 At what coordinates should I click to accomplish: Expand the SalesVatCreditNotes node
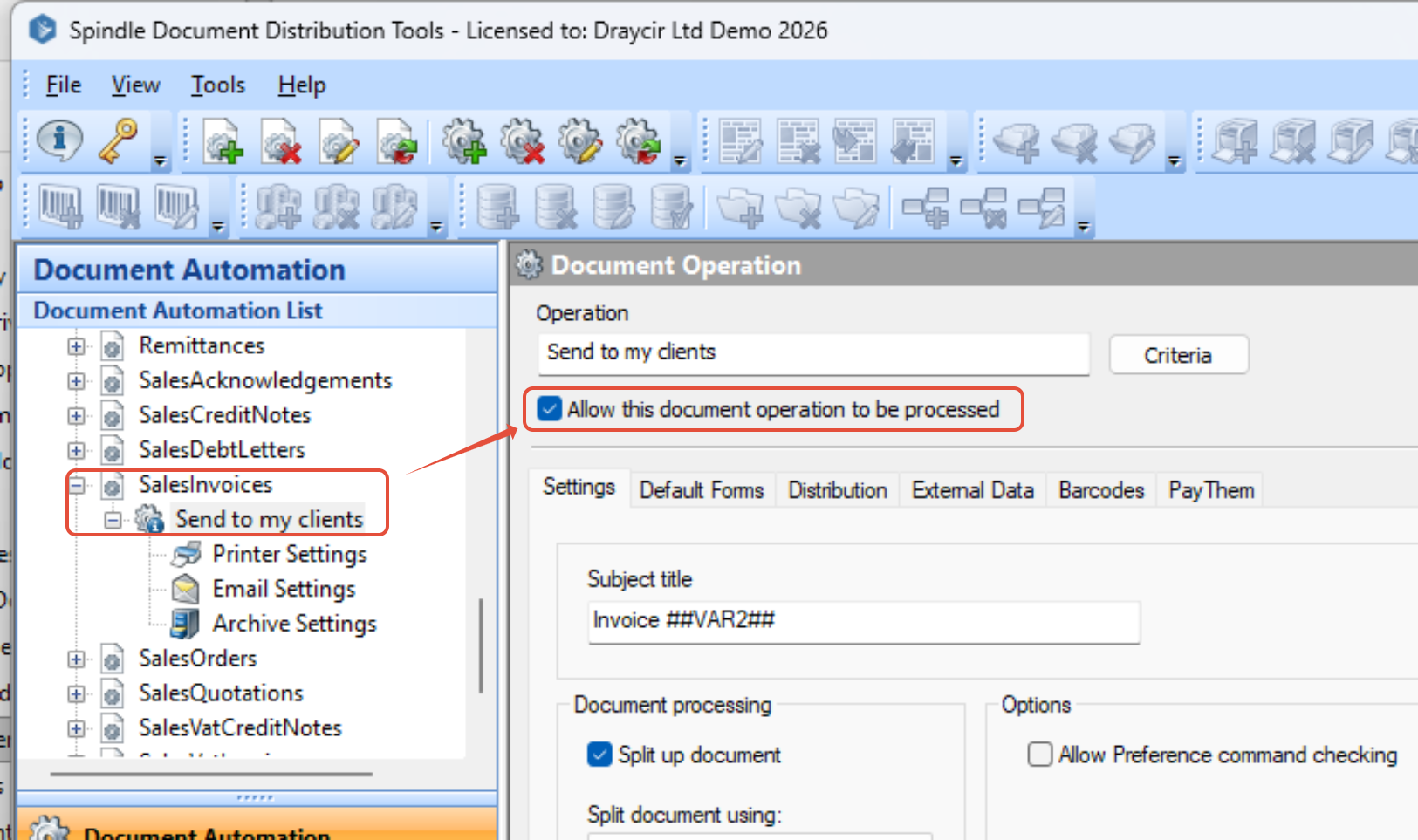pos(76,728)
